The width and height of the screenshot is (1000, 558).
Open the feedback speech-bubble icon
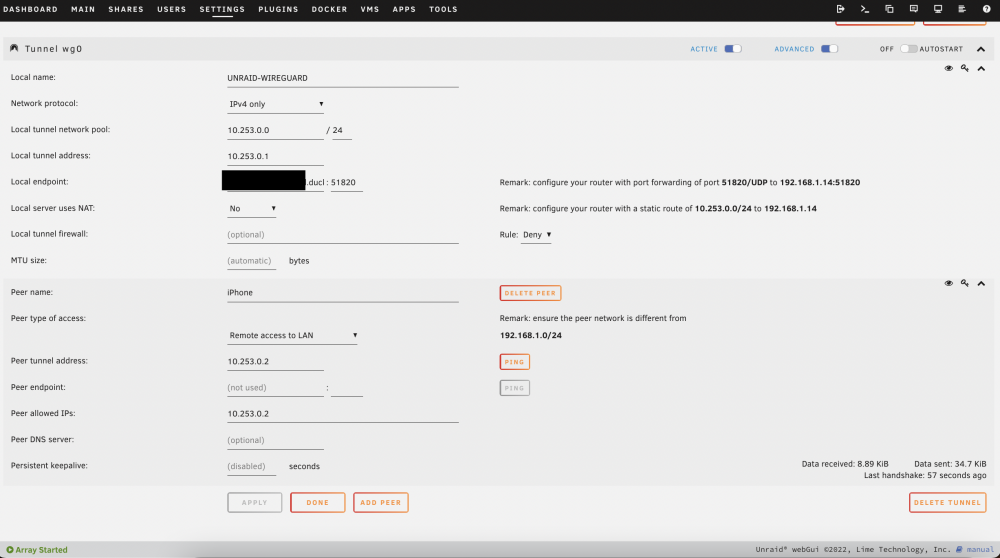913,9
